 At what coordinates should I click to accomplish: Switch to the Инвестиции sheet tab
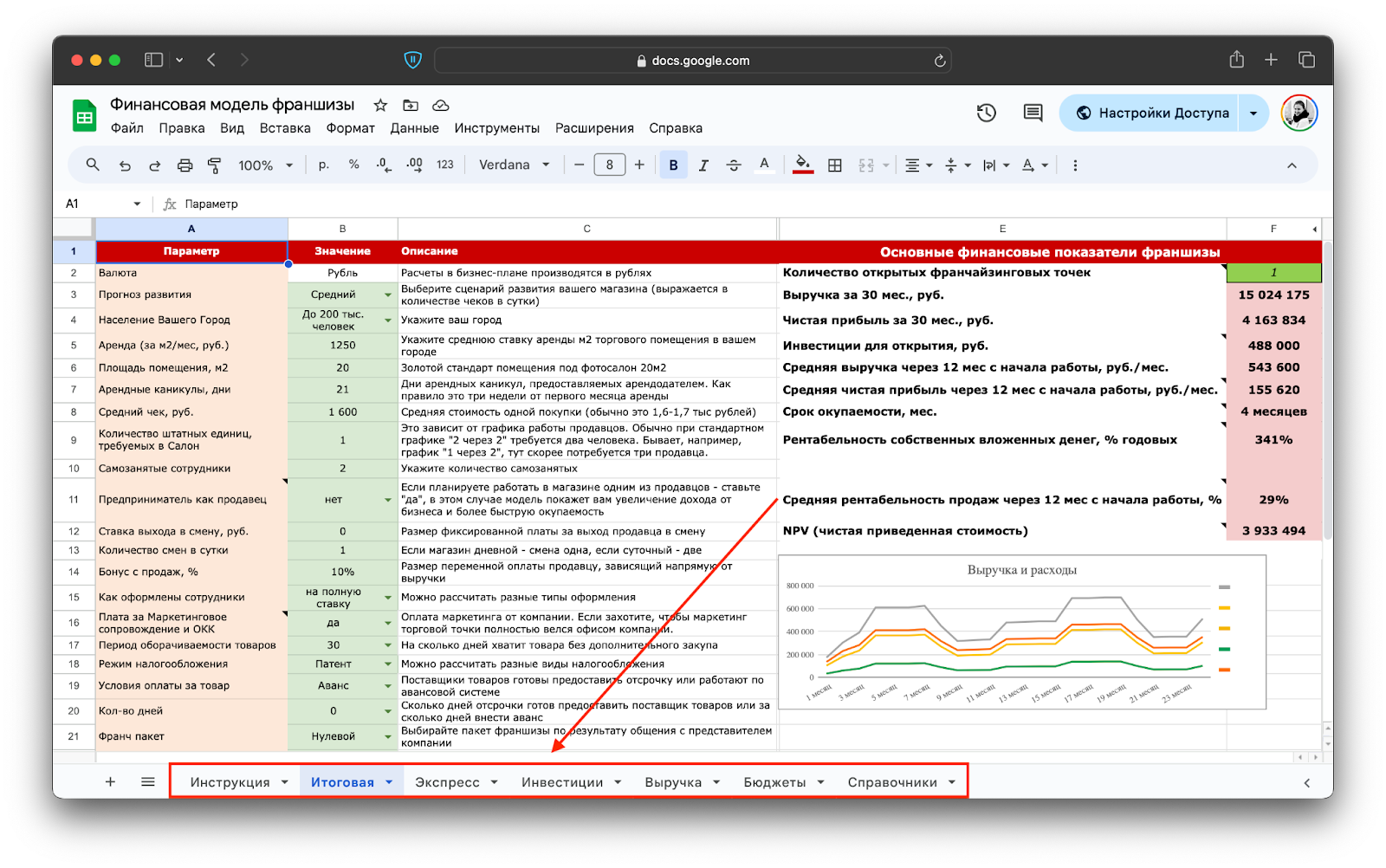(562, 782)
